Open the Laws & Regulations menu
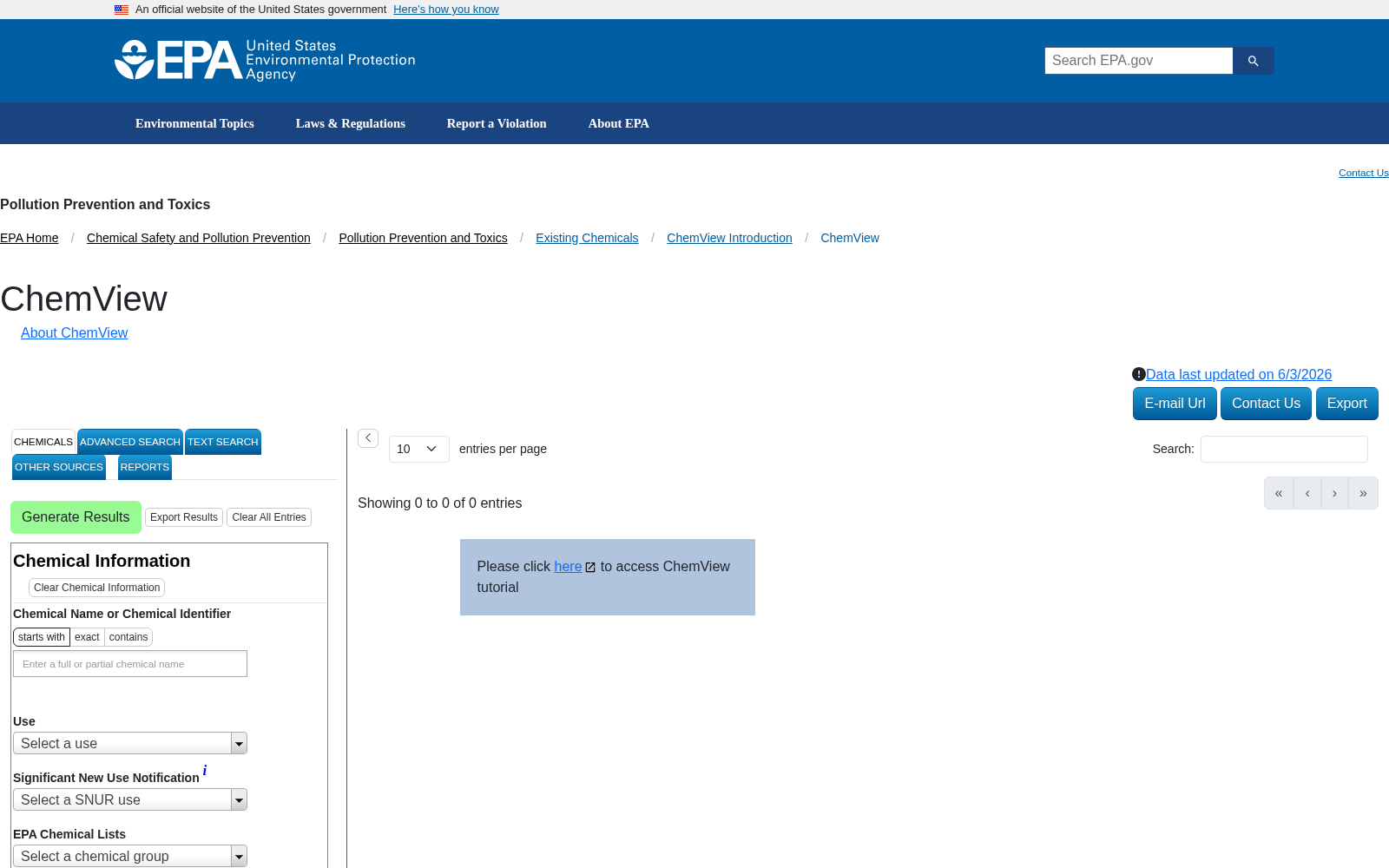The height and width of the screenshot is (868, 1389). point(351,123)
